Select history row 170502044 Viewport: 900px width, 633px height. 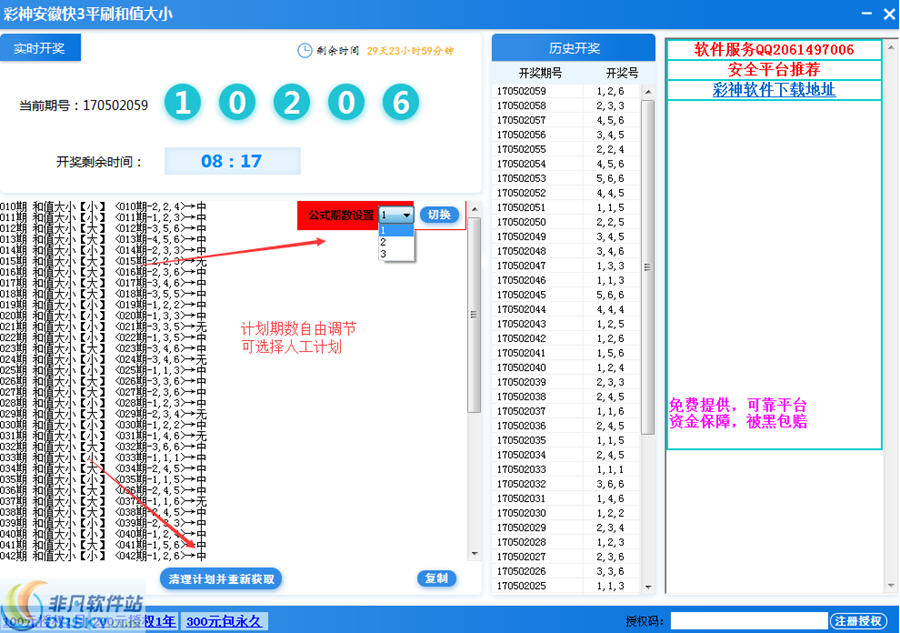[x=567, y=309]
